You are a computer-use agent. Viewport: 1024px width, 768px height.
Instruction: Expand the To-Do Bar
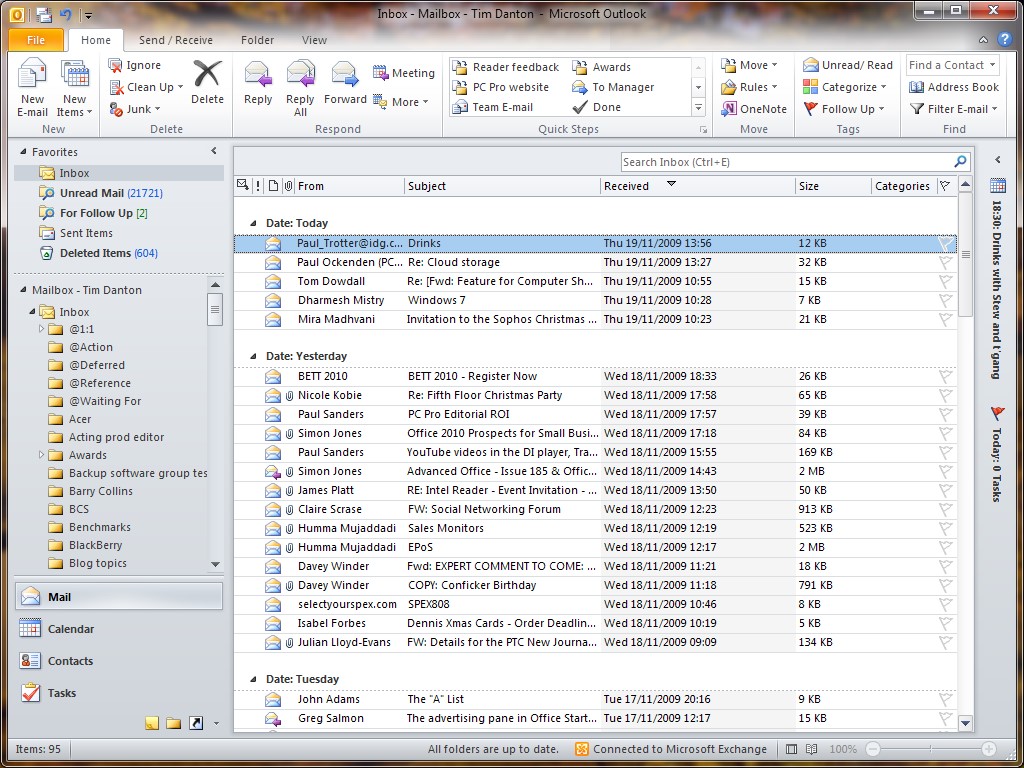click(x=997, y=160)
